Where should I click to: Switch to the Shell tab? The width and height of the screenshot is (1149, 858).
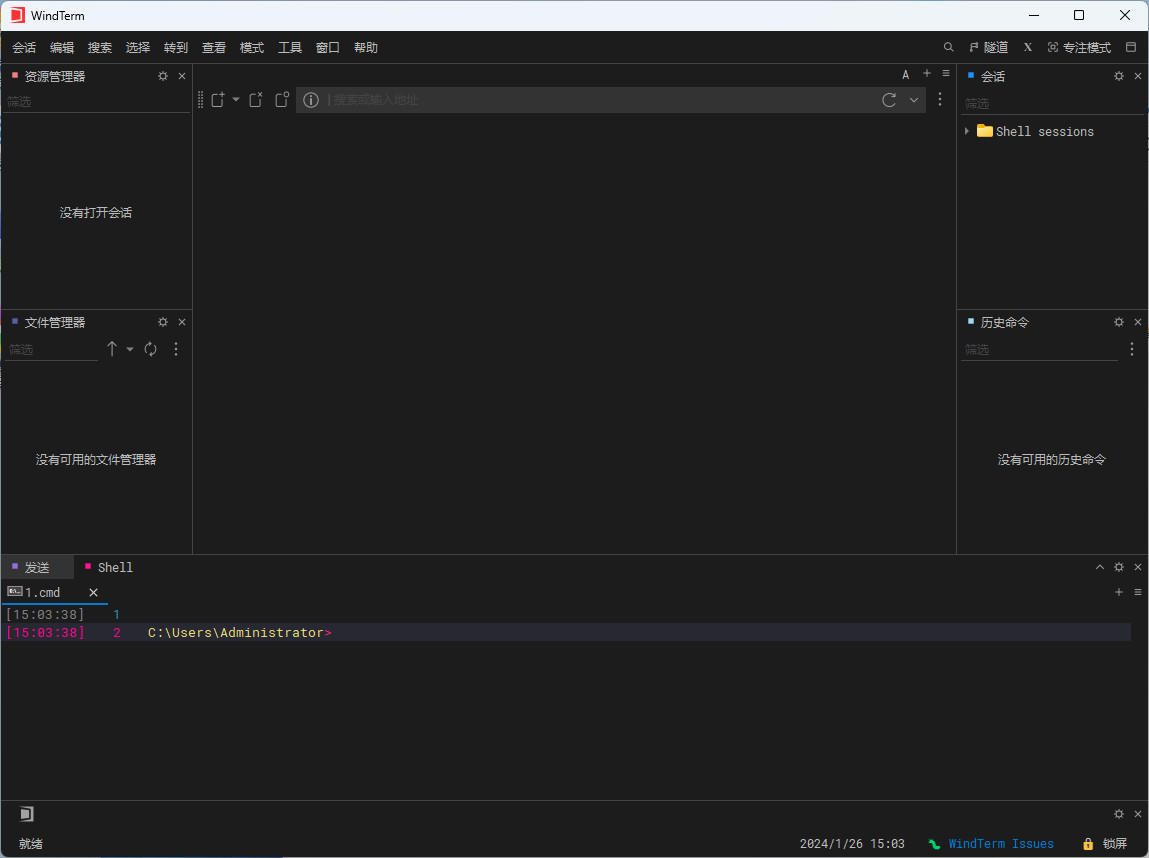[x=108, y=568]
